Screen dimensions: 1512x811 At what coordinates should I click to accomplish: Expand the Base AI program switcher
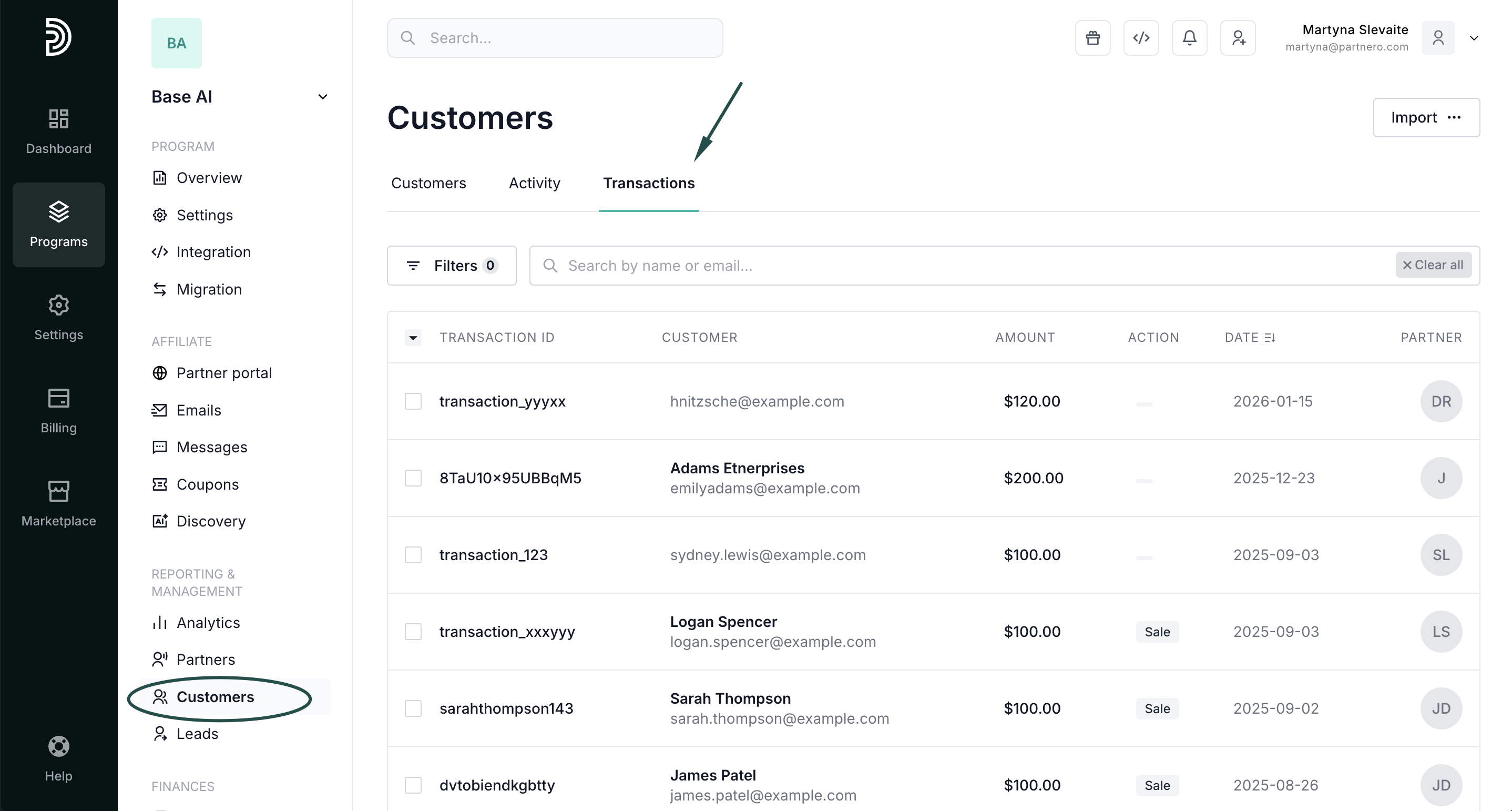322,97
